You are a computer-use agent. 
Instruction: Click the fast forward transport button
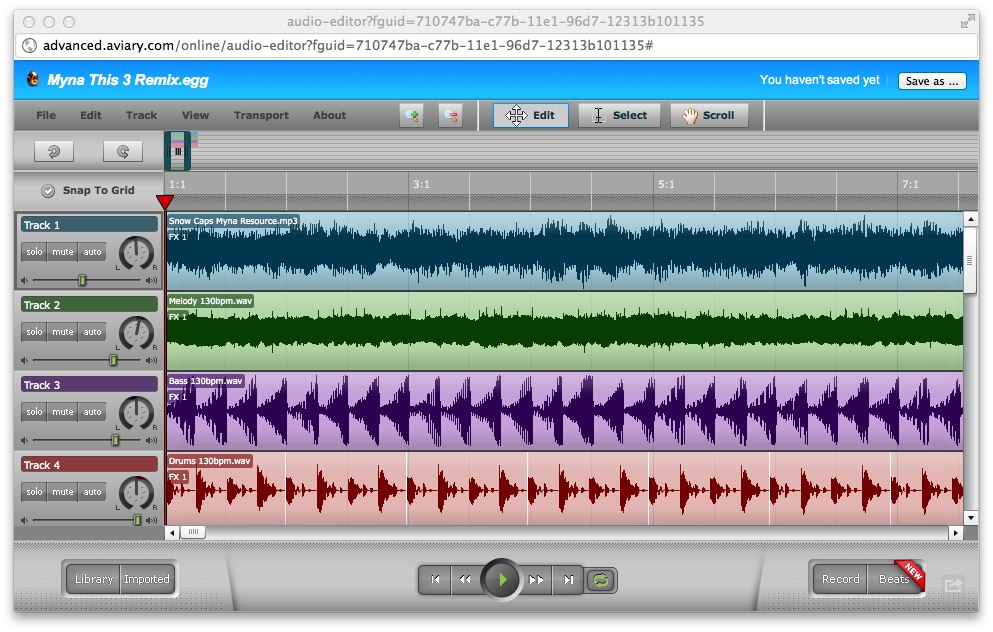(x=536, y=579)
